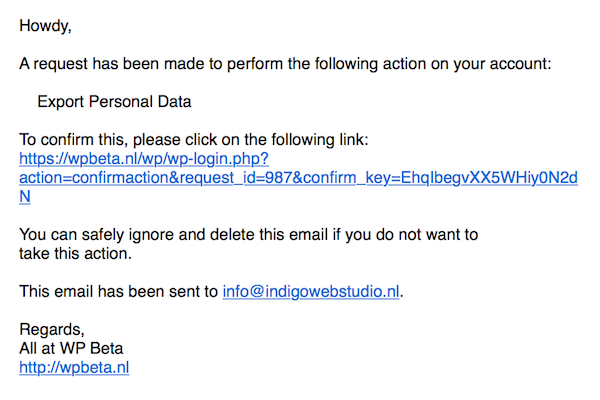This screenshot has height=400, width=600.
Task: Click the "This email has been sent to" text
Action: click(119, 292)
